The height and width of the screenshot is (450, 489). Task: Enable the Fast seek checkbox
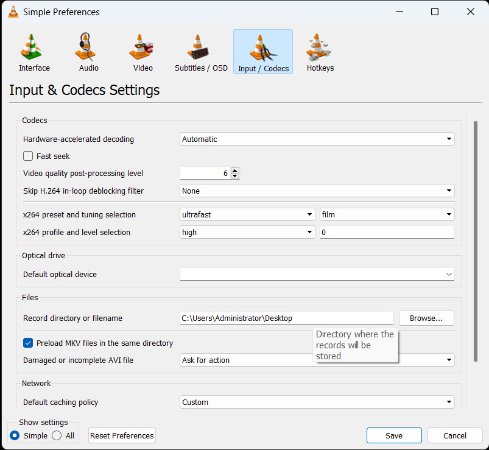click(x=28, y=156)
